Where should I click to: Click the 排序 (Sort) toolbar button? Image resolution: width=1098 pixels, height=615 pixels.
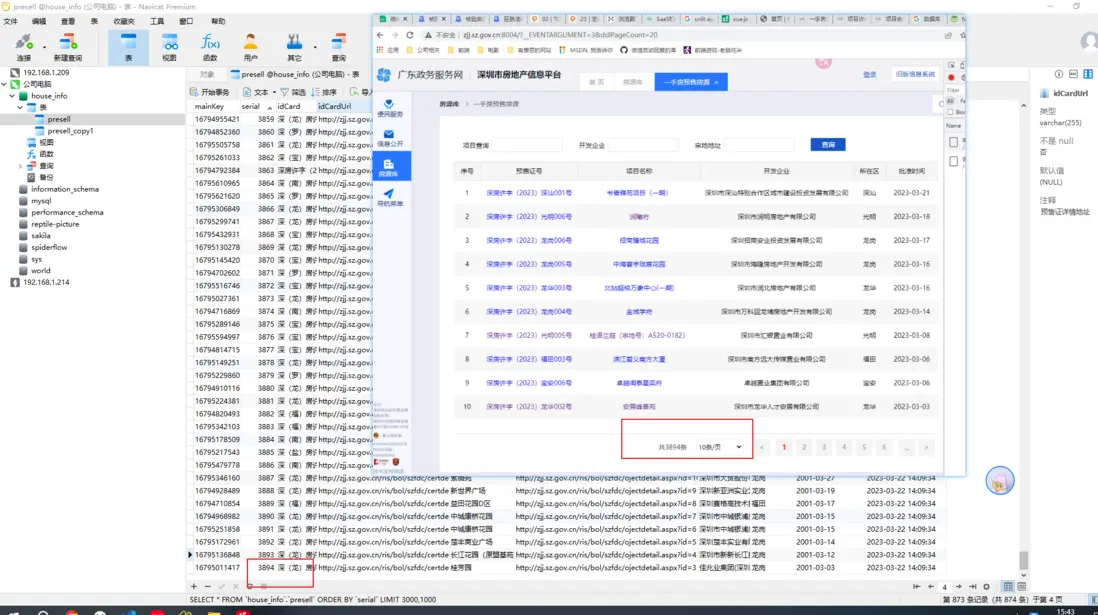[x=323, y=92]
